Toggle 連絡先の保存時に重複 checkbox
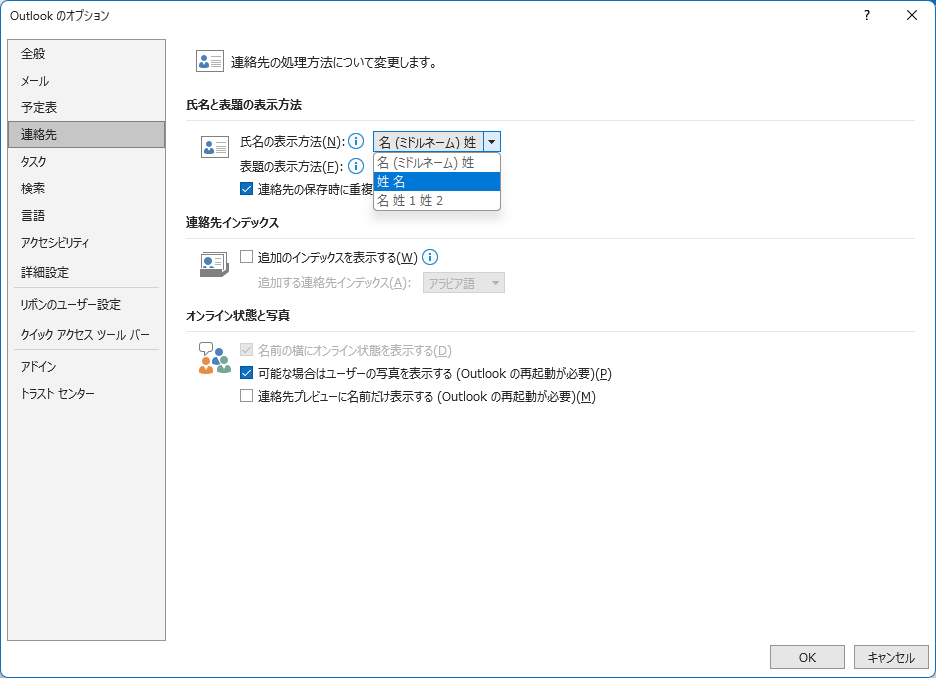This screenshot has height=678, width=936. pyautogui.click(x=246, y=189)
